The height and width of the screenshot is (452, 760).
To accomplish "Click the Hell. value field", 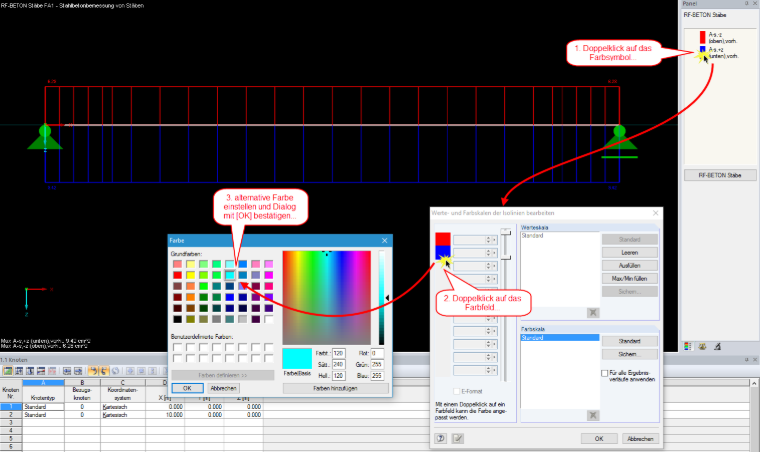I will pos(338,375).
